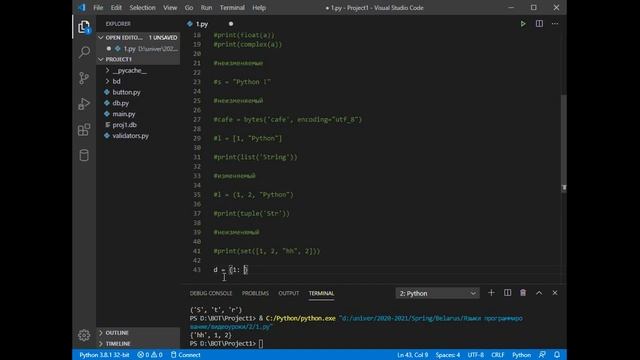This screenshot has height=360, width=640.
Task: Click the editor vertical scrollbar
Action: (564, 143)
